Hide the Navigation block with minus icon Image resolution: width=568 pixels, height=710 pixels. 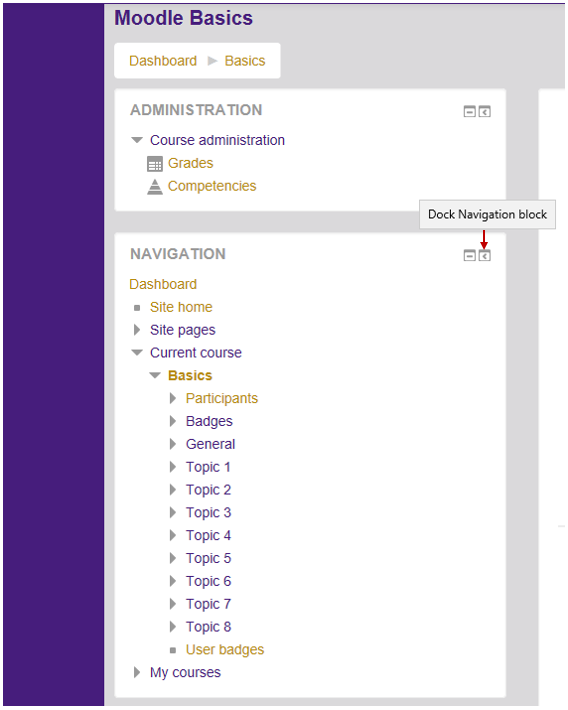pyautogui.click(x=470, y=256)
